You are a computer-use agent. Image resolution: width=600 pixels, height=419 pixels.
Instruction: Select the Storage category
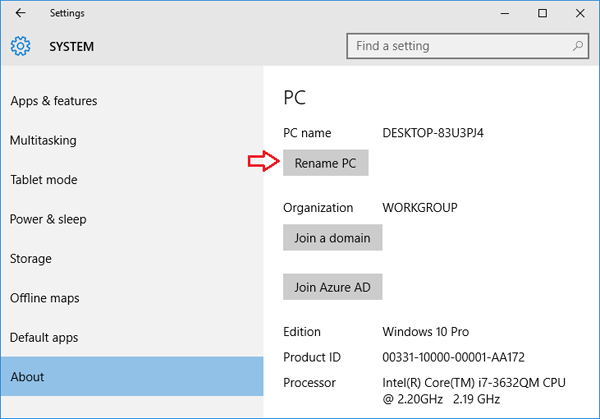click(x=31, y=259)
